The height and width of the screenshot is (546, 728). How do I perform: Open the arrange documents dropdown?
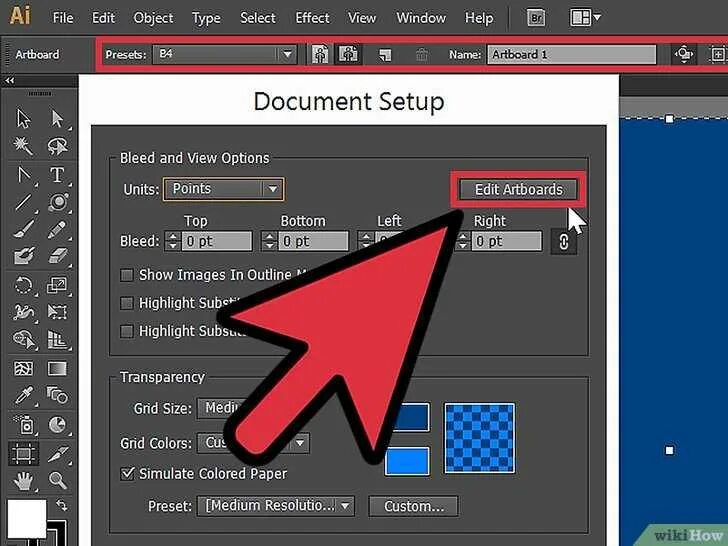point(585,18)
